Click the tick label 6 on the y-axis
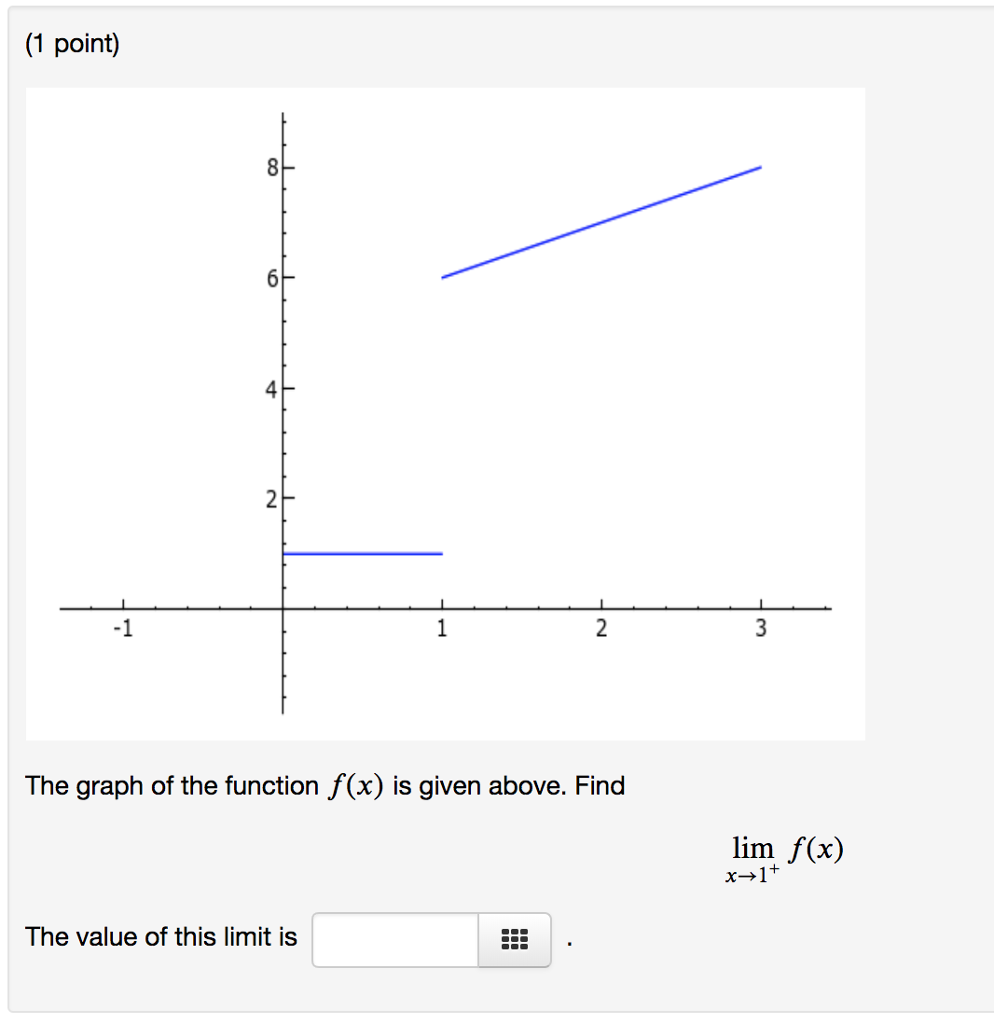Screen dimensions: 994x1024 [x=268, y=279]
